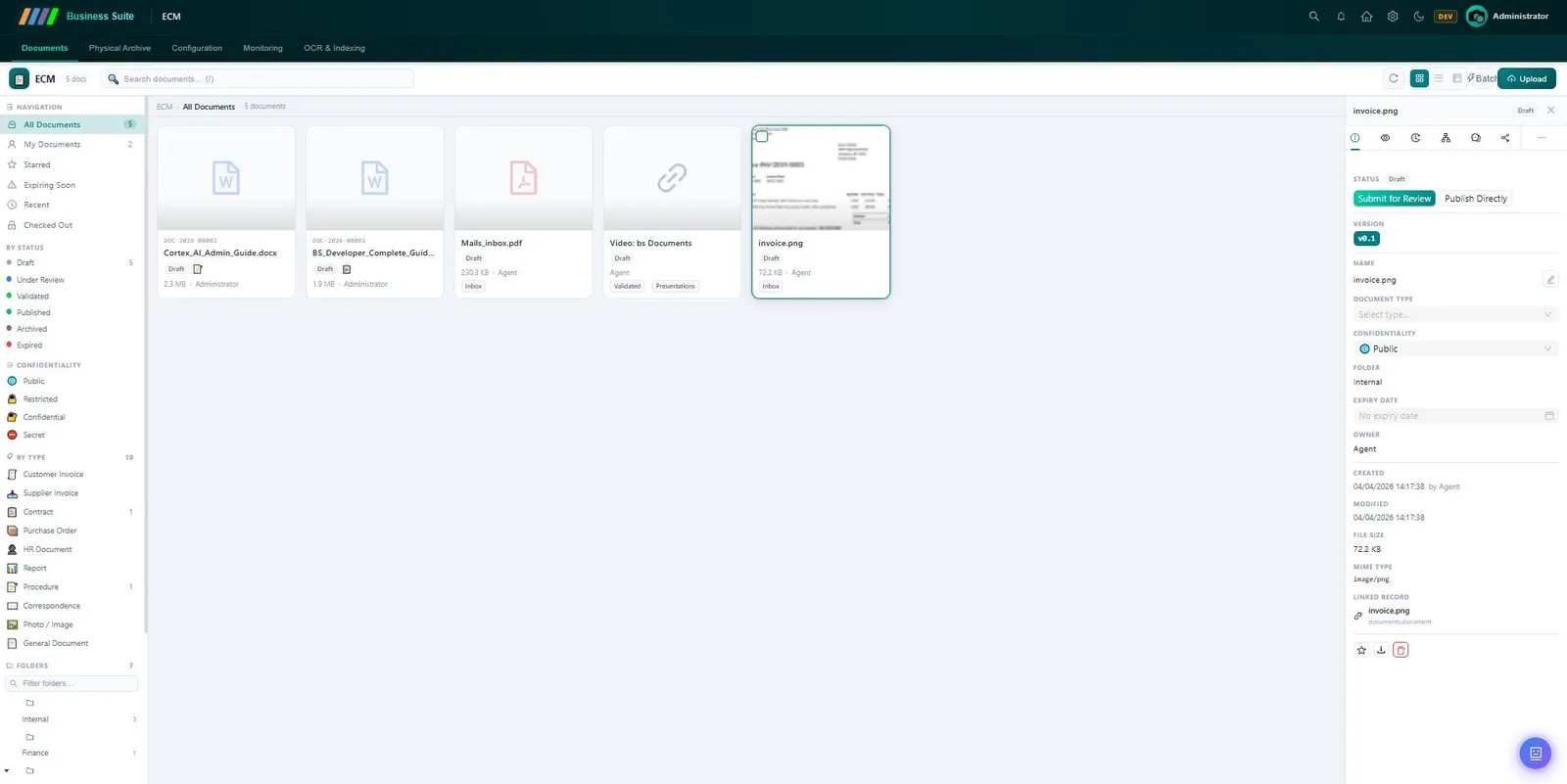1567x784 pixels.
Task: Open the Configuration tab
Action: coord(197,48)
